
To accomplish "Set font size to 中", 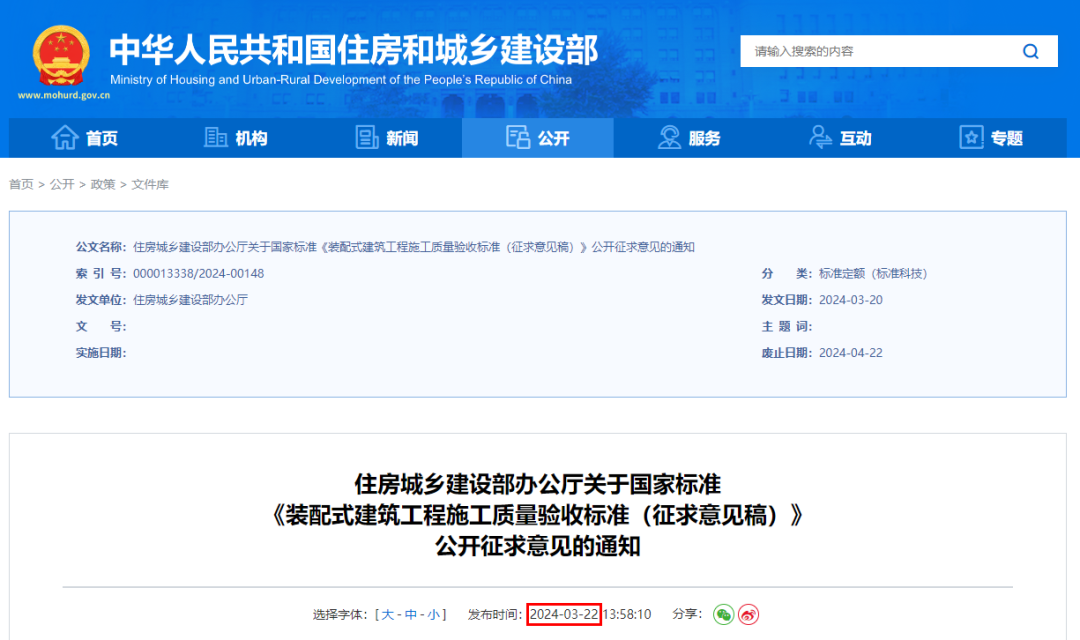I will click(x=411, y=615).
